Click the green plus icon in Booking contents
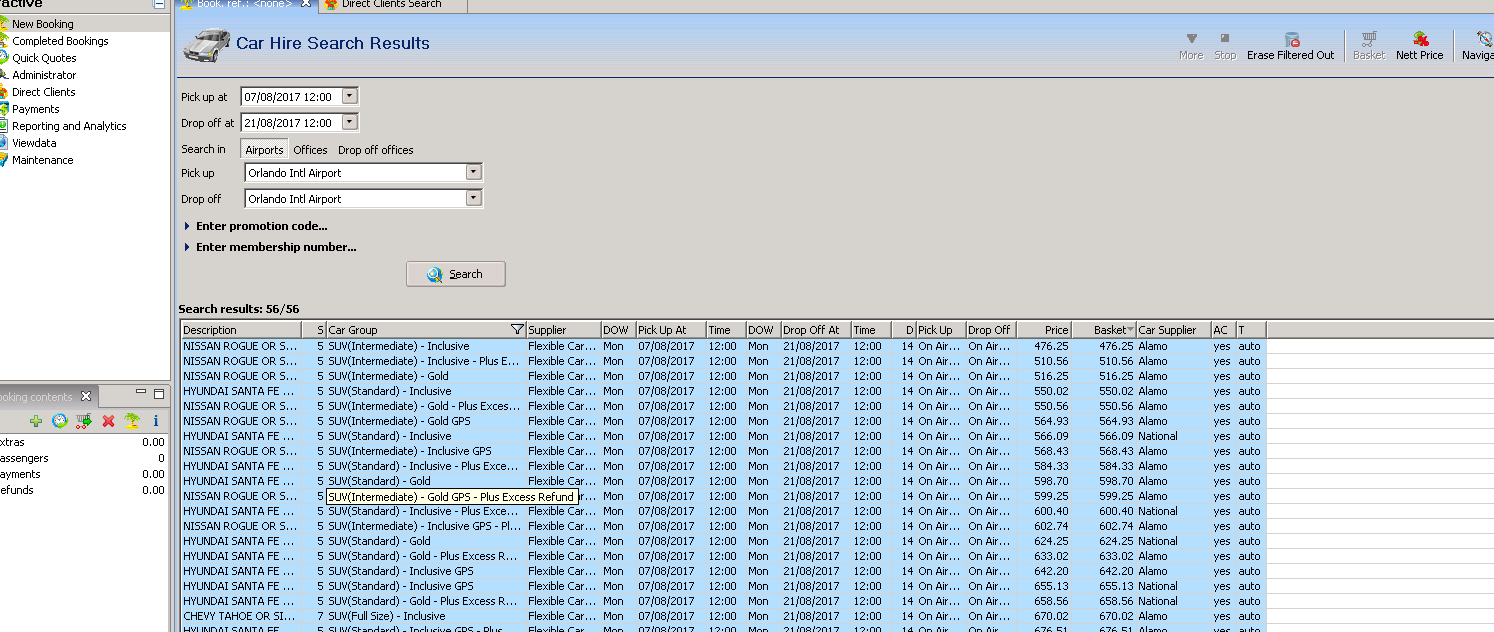The height and width of the screenshot is (632, 1494). tap(36, 421)
